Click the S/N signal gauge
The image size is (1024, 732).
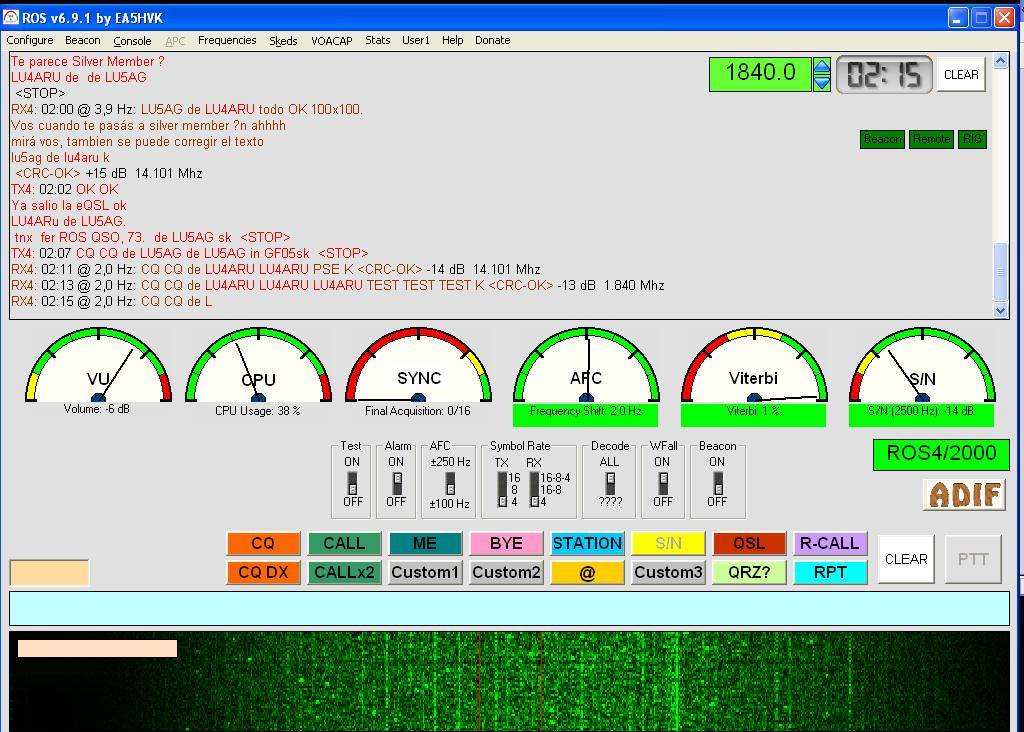point(921,366)
